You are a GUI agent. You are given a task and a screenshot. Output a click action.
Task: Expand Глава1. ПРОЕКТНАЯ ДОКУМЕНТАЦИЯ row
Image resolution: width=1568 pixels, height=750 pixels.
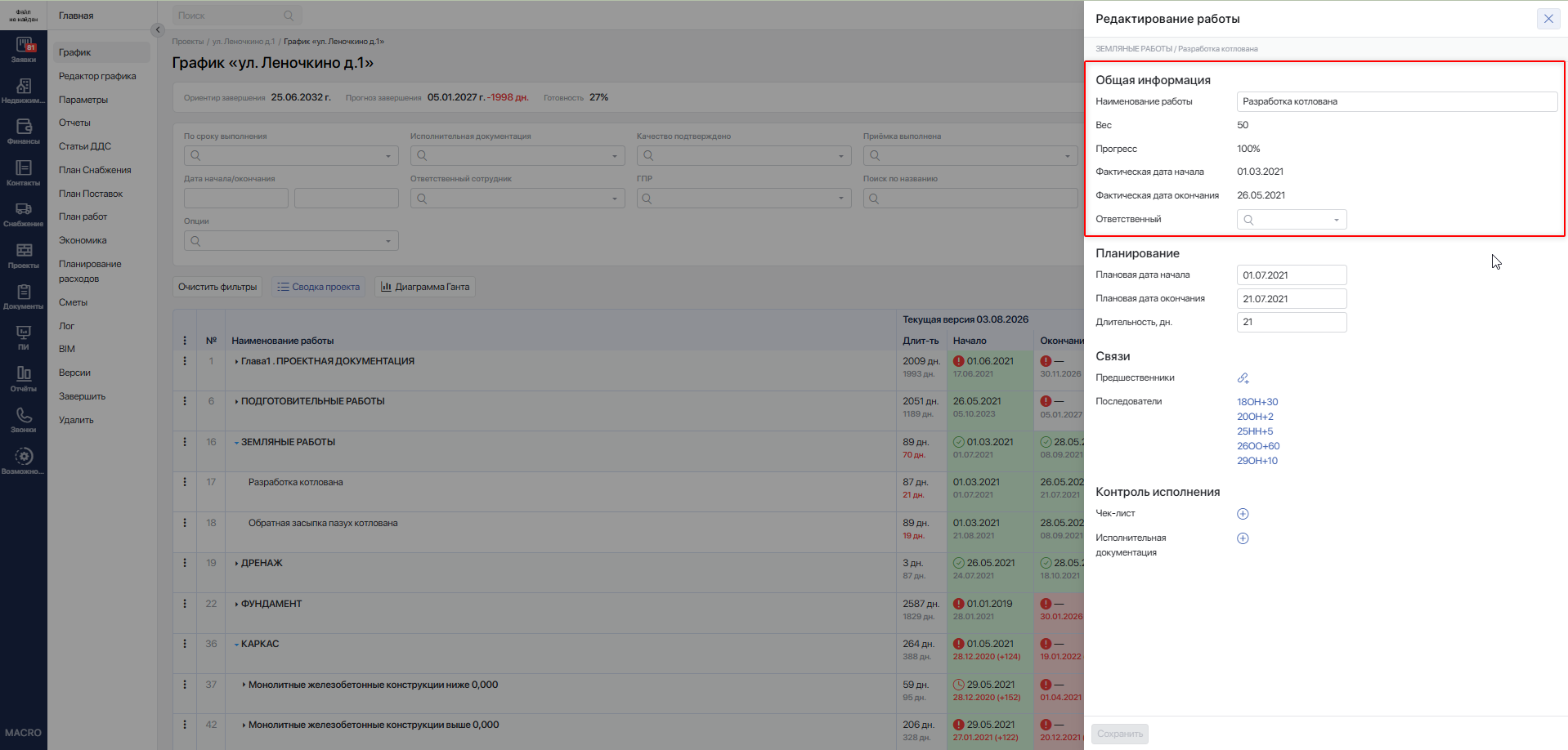pos(236,361)
